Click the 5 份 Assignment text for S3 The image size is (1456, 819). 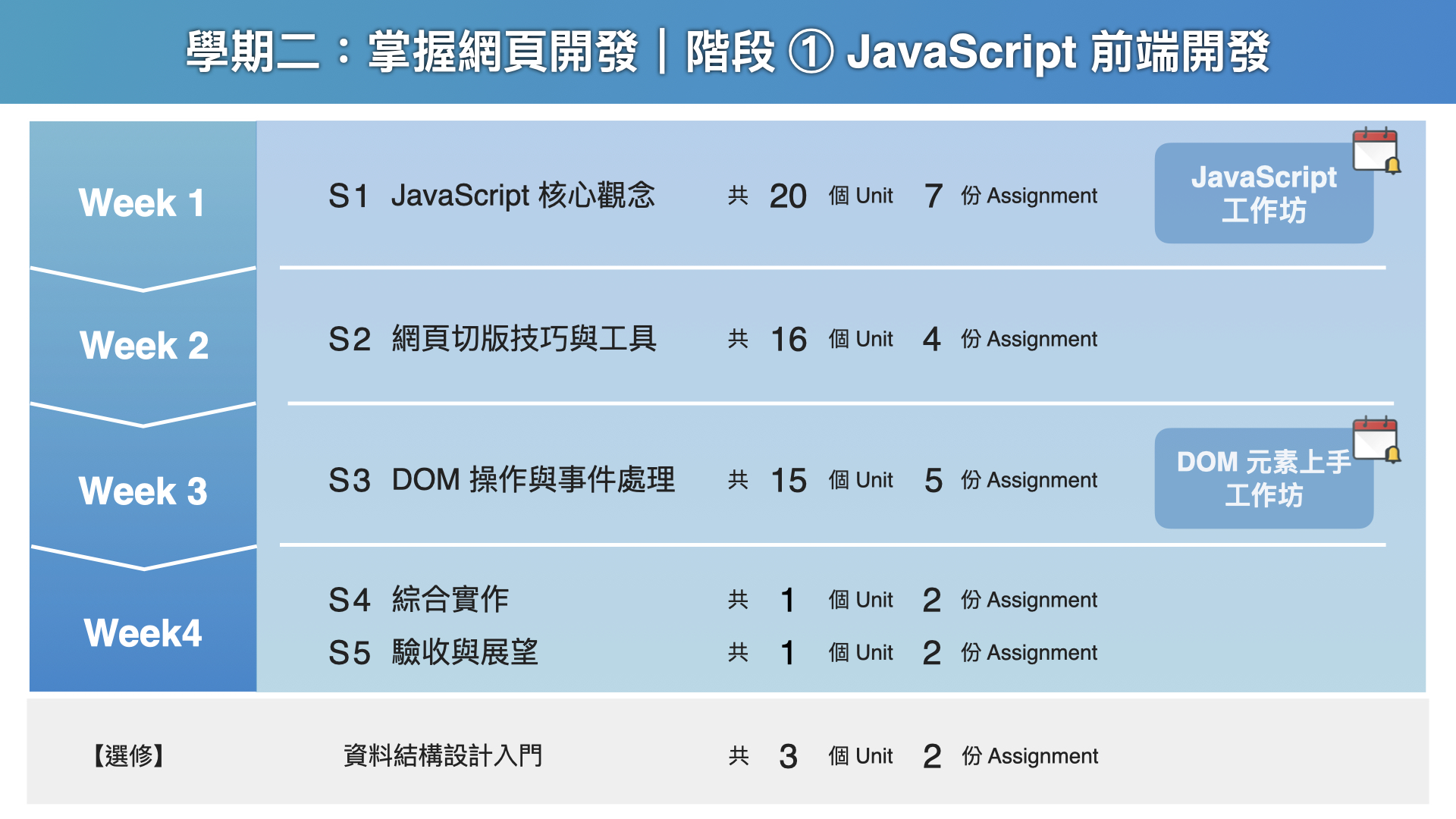(x=1010, y=480)
